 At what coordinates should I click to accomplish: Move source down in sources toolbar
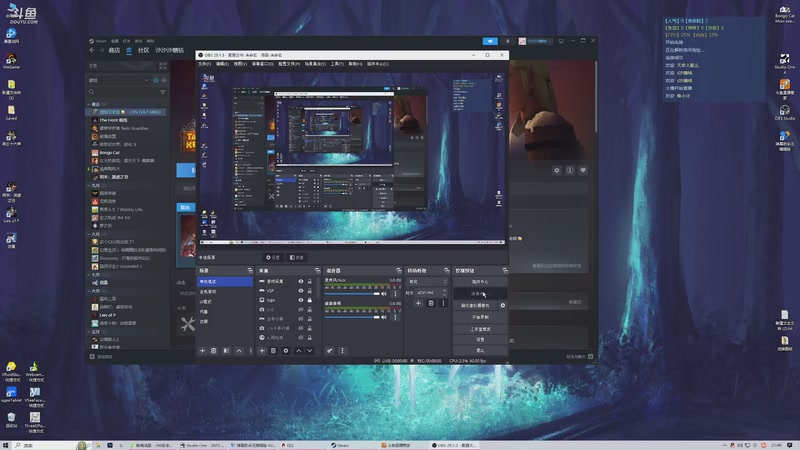(310, 351)
